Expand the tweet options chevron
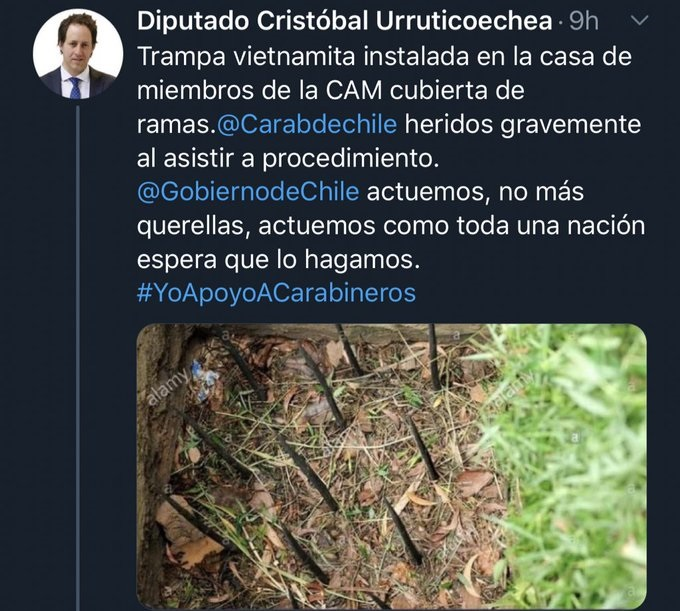680x611 pixels. point(638,20)
